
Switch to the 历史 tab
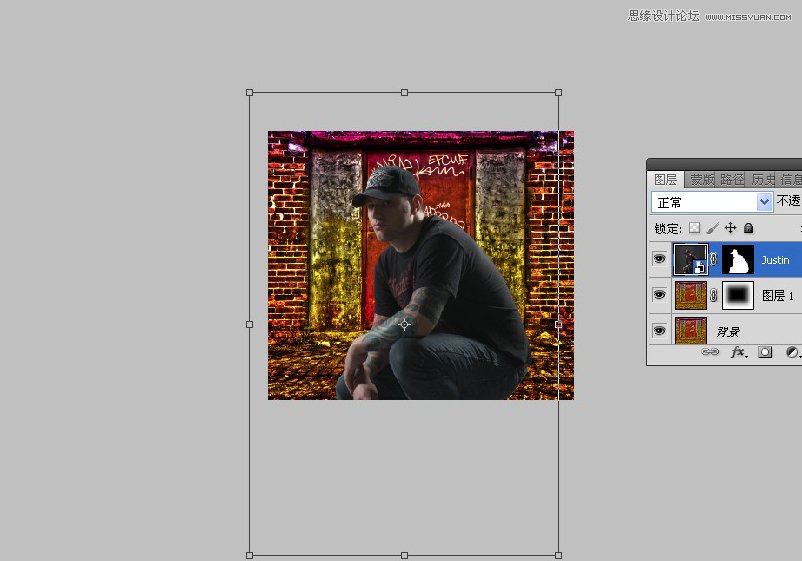(763, 179)
